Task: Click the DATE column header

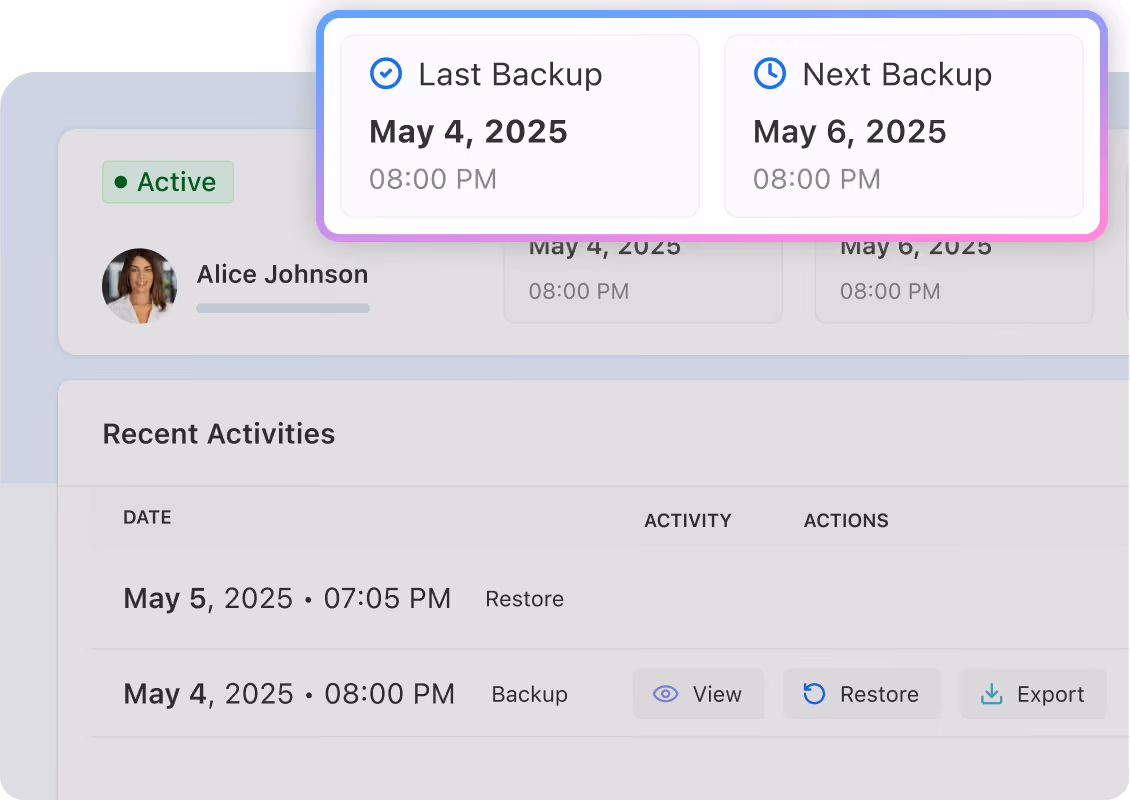Action: point(148,517)
